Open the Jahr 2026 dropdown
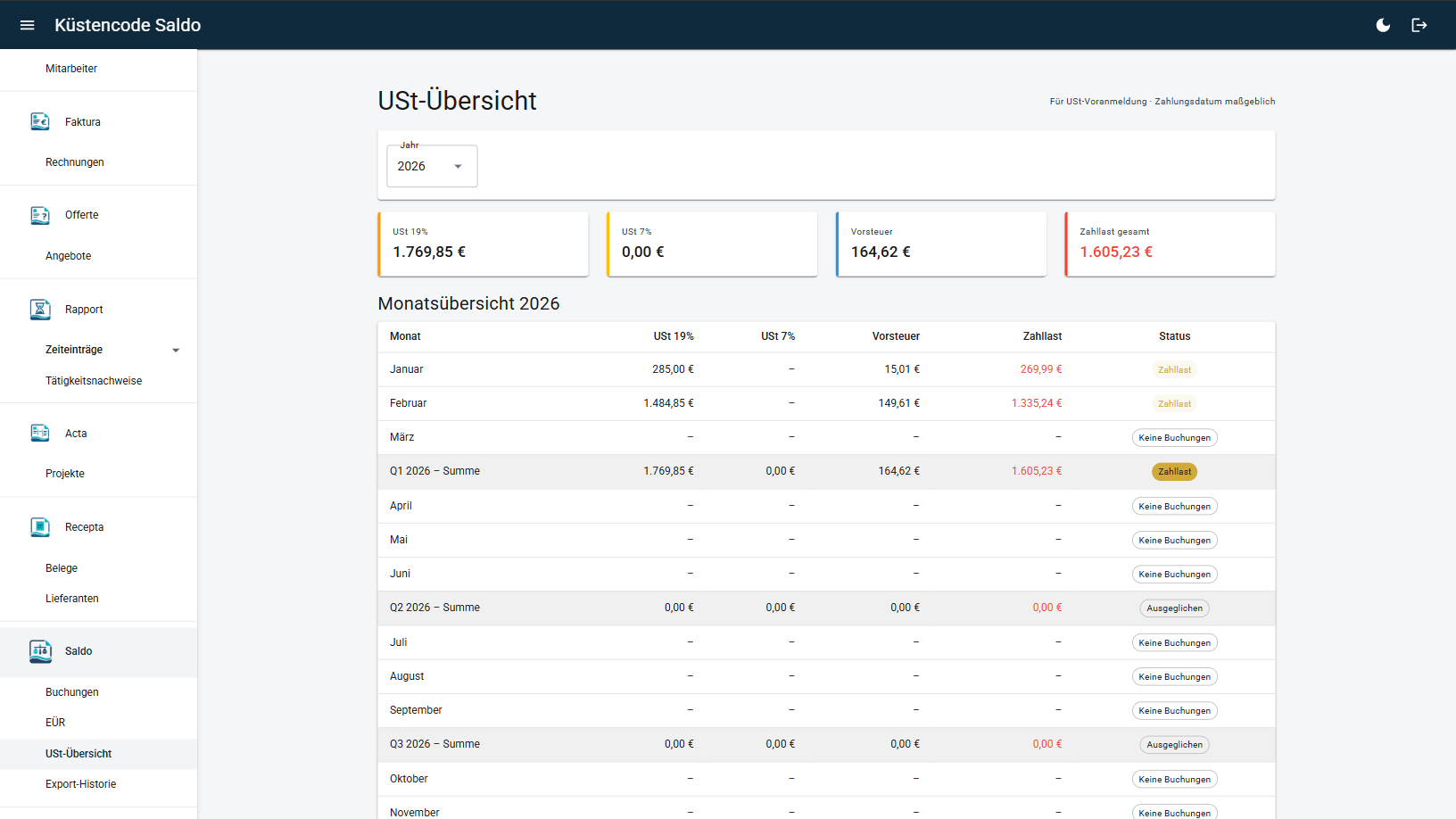The height and width of the screenshot is (819, 1456). pos(432,166)
